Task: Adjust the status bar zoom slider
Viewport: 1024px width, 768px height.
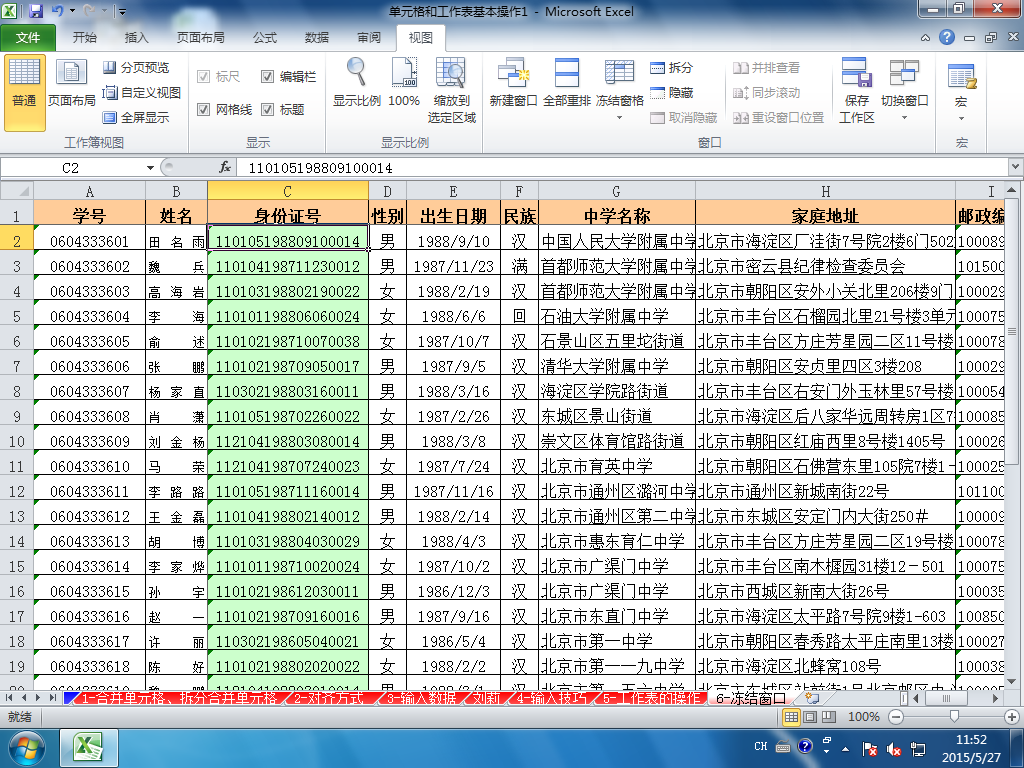Action: pyautogui.click(x=954, y=717)
